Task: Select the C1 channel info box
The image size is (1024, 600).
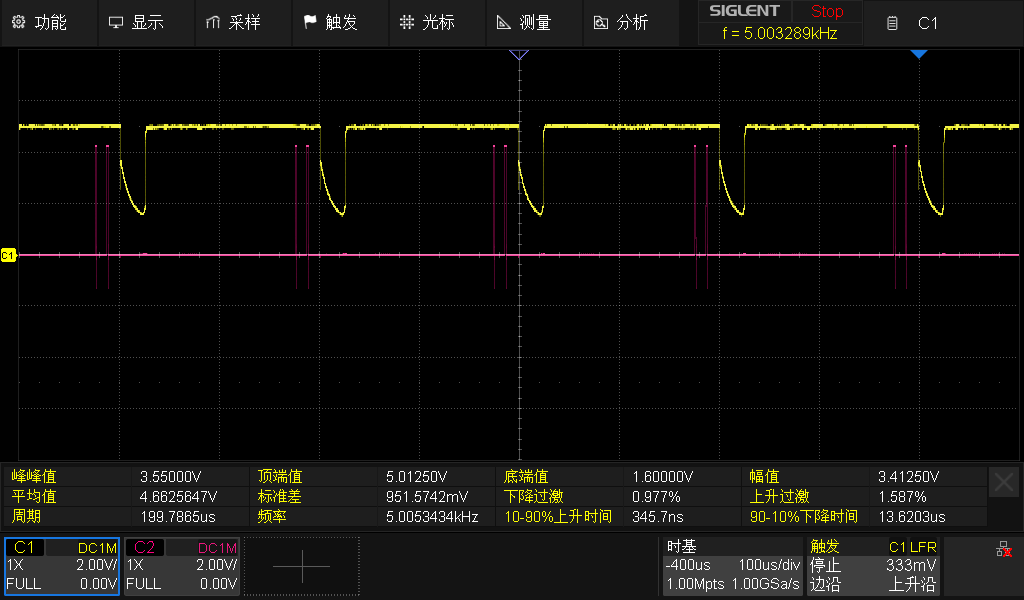Action: [62, 566]
